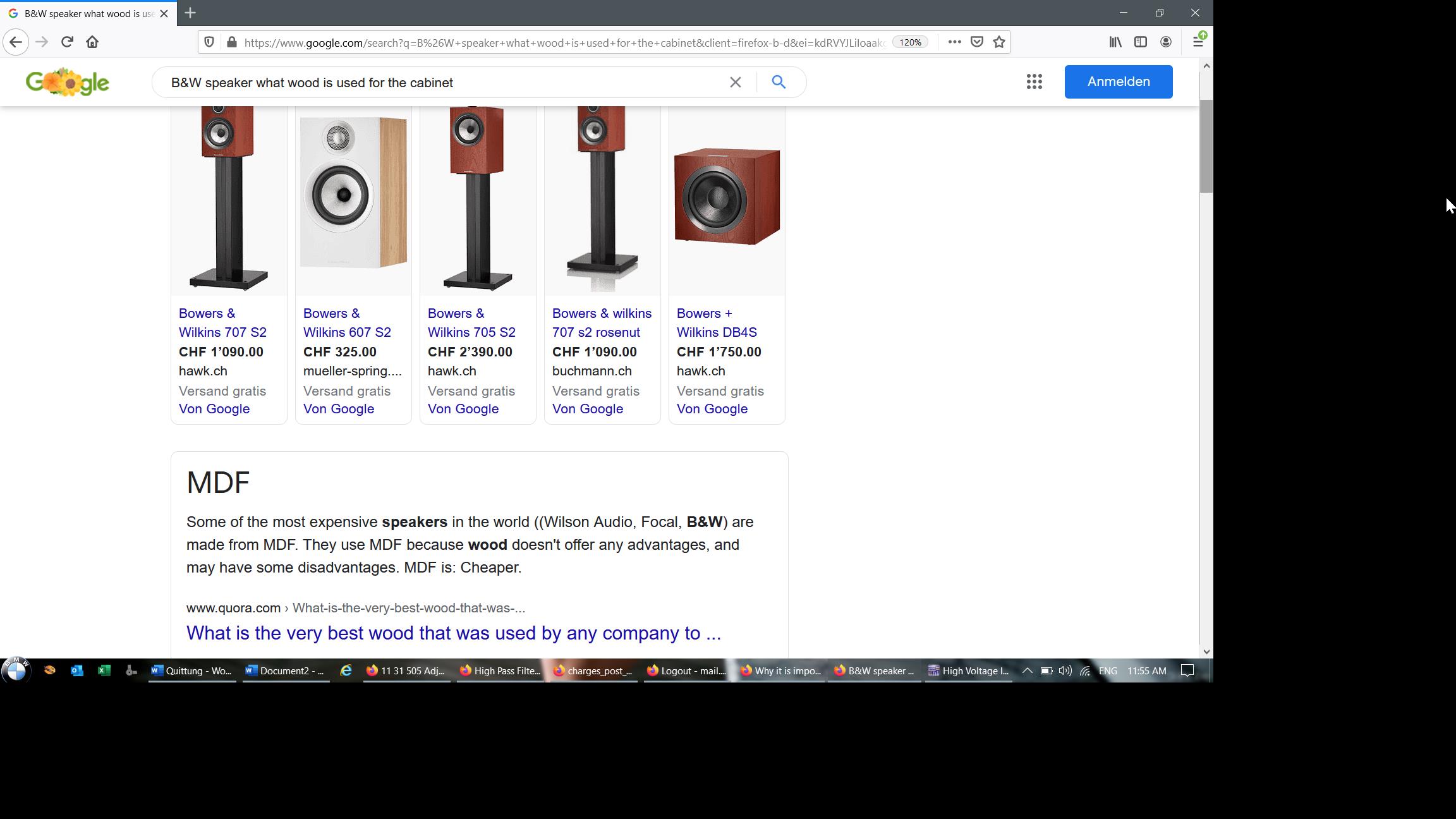Click the DB4S subwoofer image

coord(727,196)
